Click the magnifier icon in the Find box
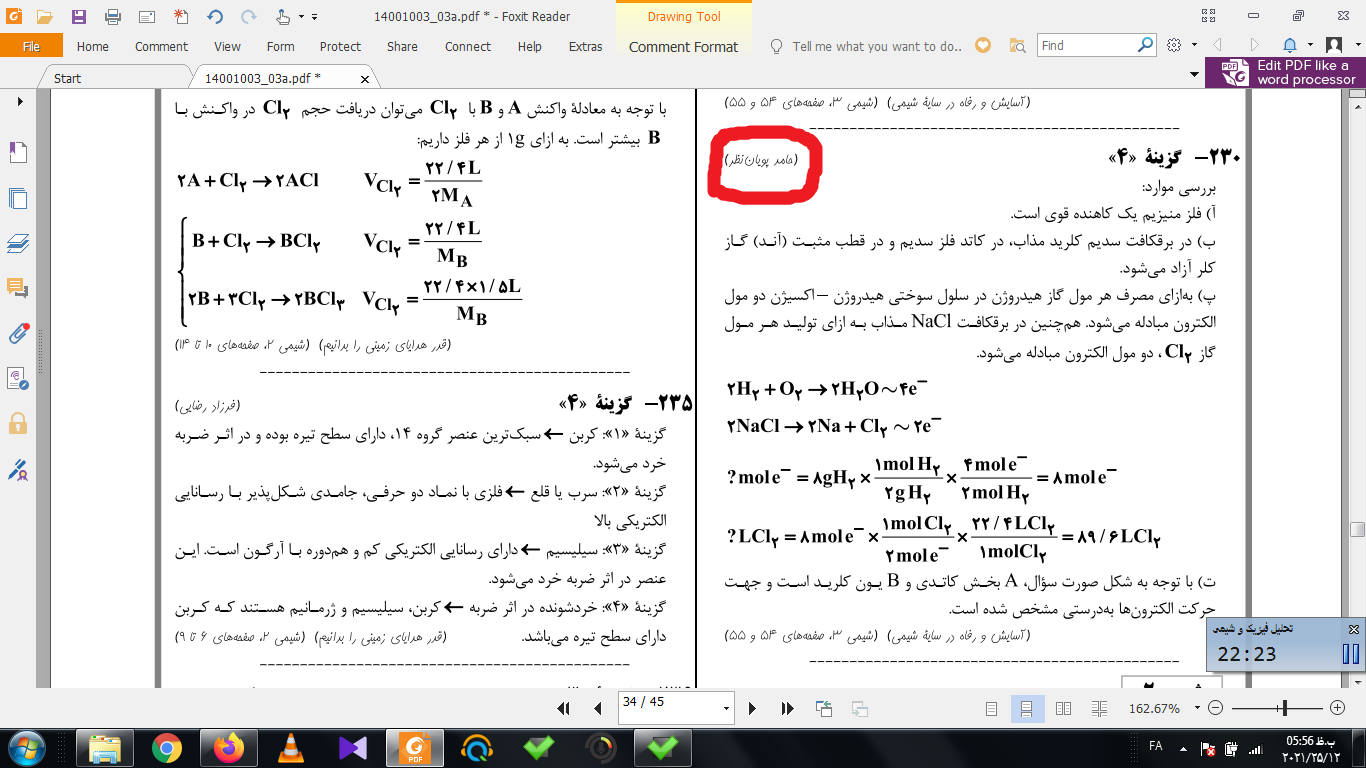Image resolution: width=1366 pixels, height=768 pixels. (1145, 45)
